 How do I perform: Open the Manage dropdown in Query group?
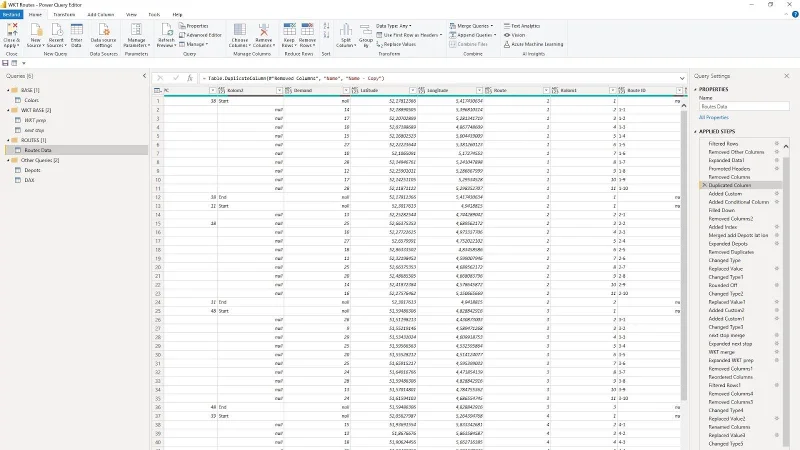(193, 44)
